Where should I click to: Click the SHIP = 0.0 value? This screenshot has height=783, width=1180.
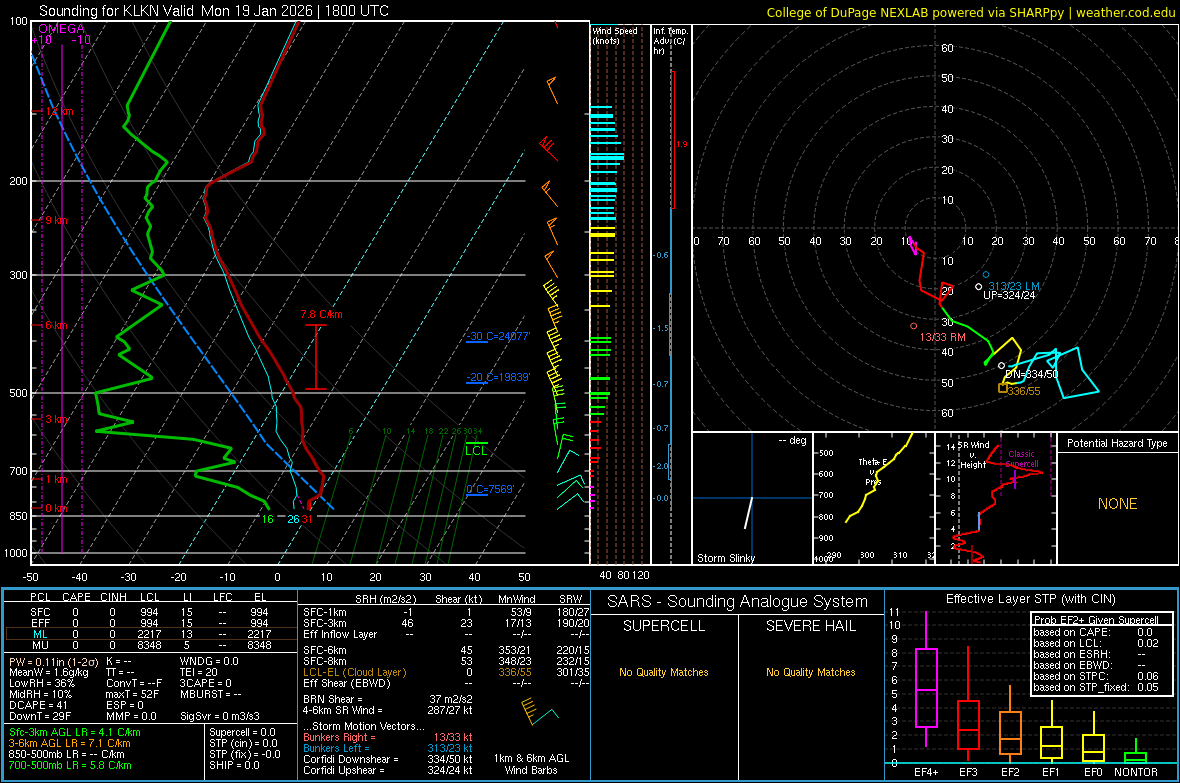coord(234,765)
